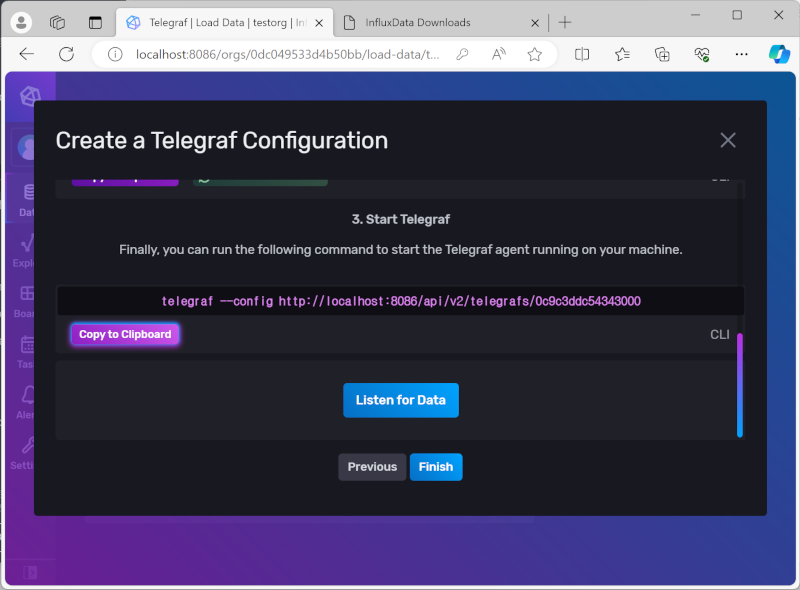This screenshot has height=590, width=800.
Task: Open the Copilot sidebar
Action: tap(779, 54)
